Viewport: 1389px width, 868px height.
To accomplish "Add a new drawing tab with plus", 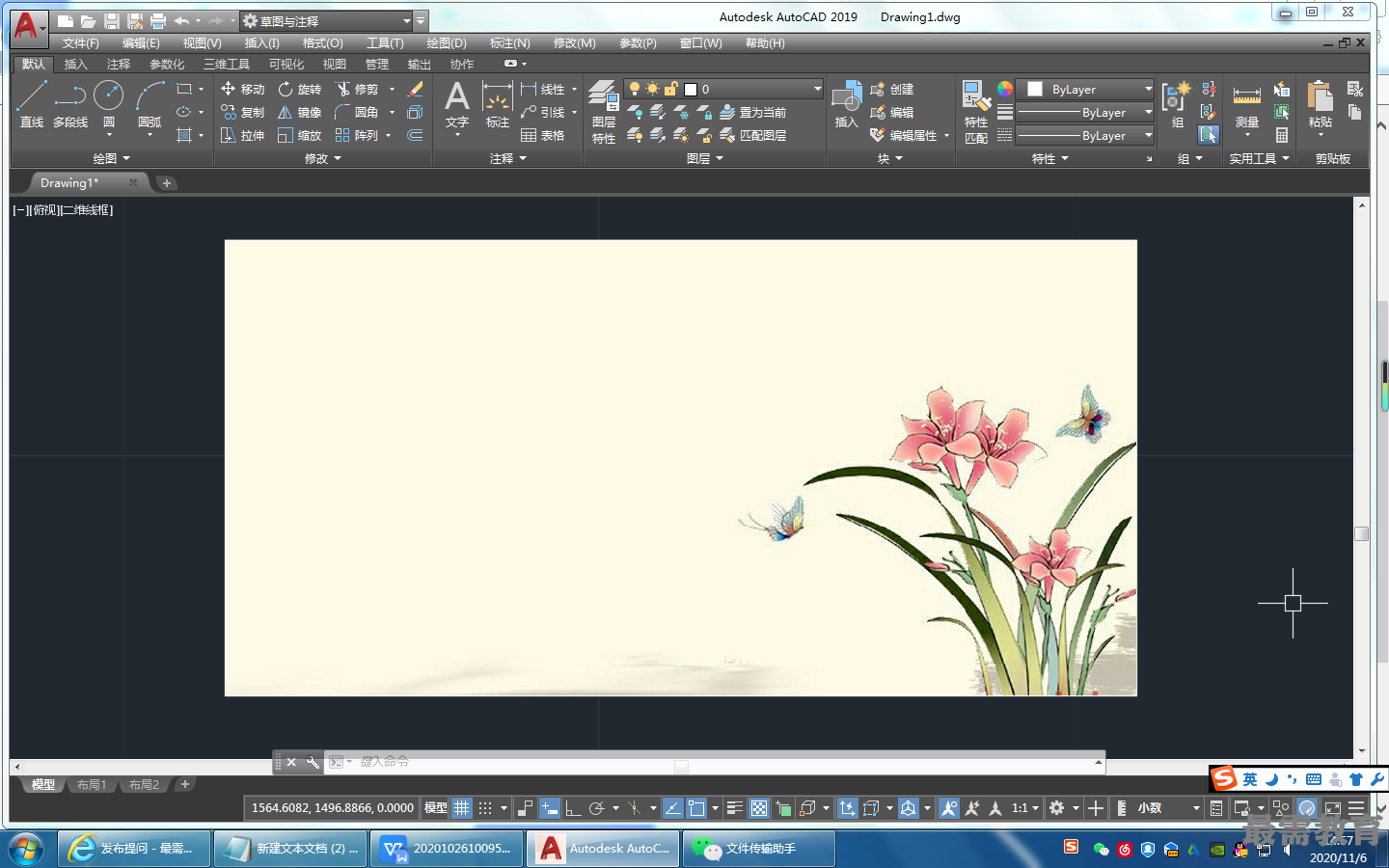I will click(167, 183).
